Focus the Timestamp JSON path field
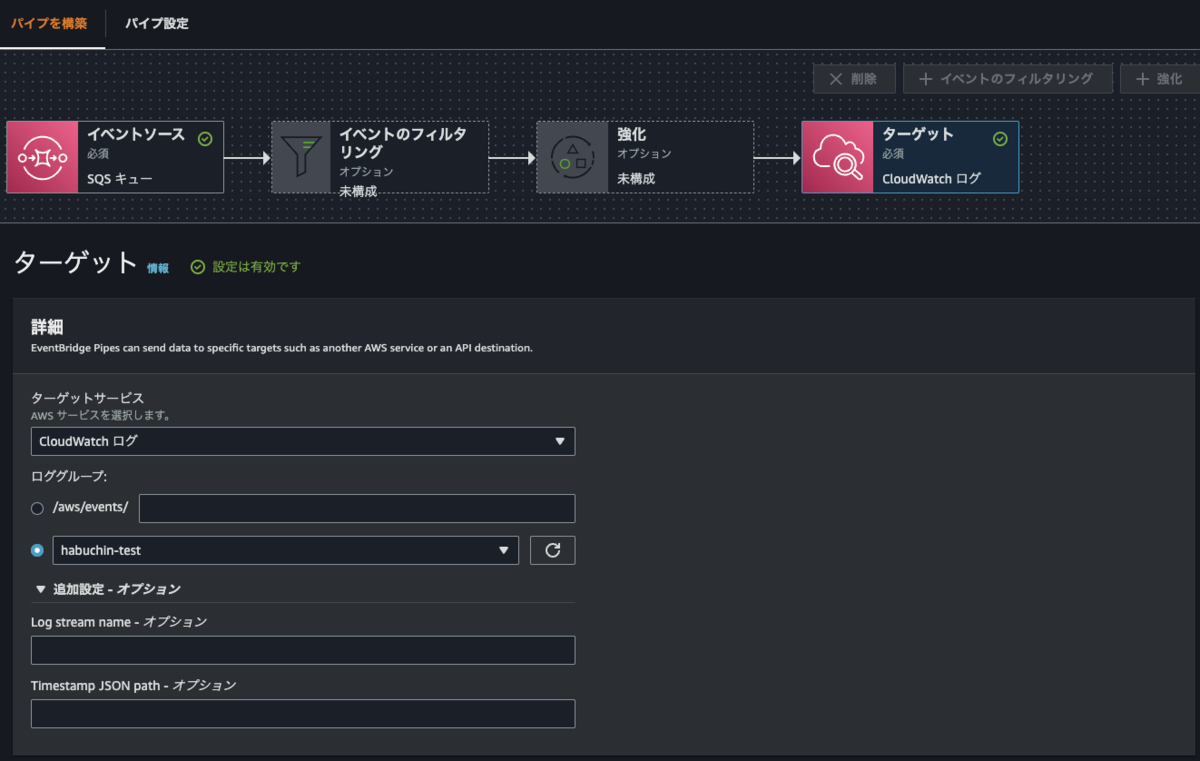Image resolution: width=1200 pixels, height=761 pixels. (303, 713)
